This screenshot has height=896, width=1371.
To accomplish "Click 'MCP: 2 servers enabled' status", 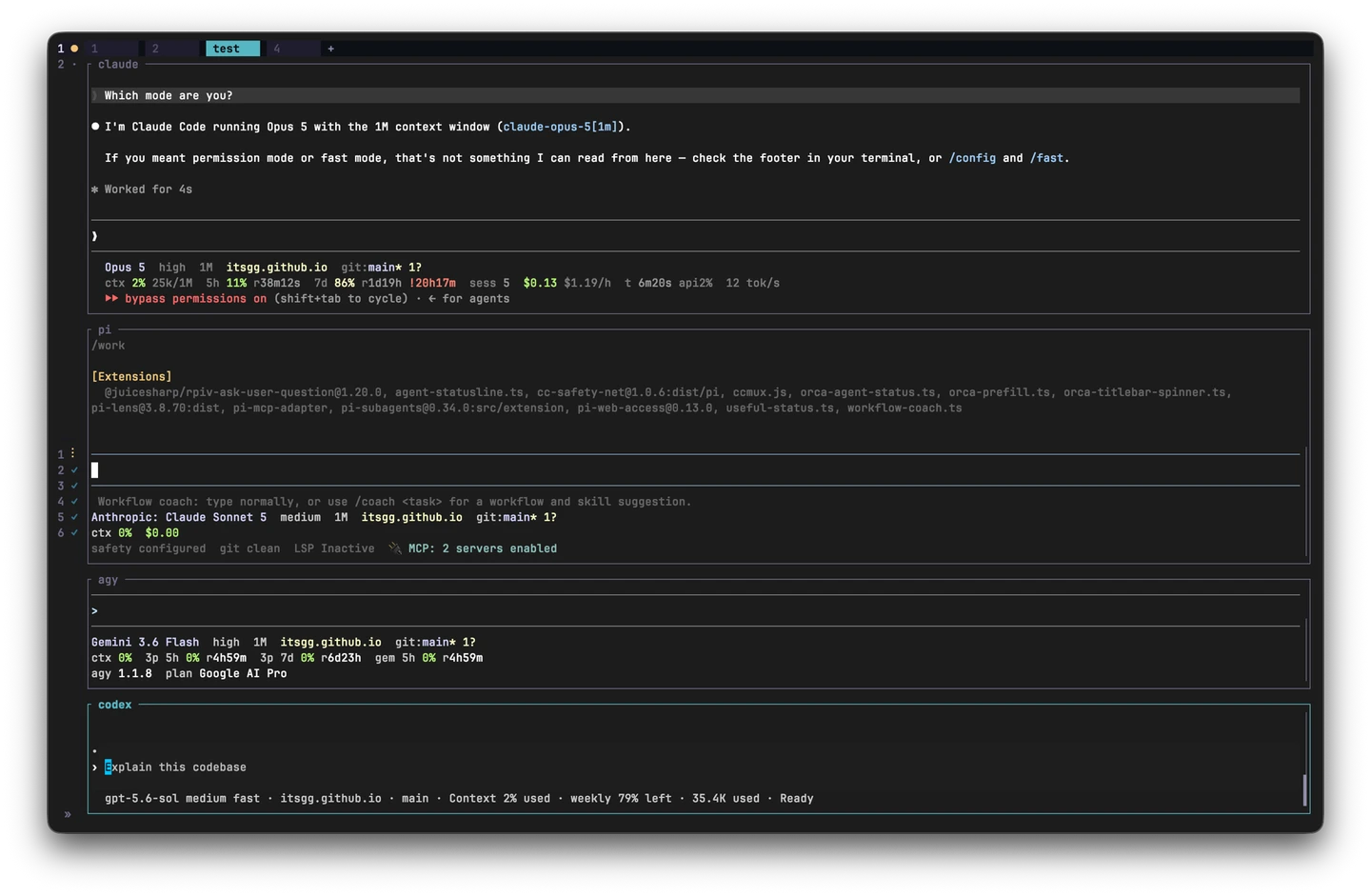I will point(483,548).
